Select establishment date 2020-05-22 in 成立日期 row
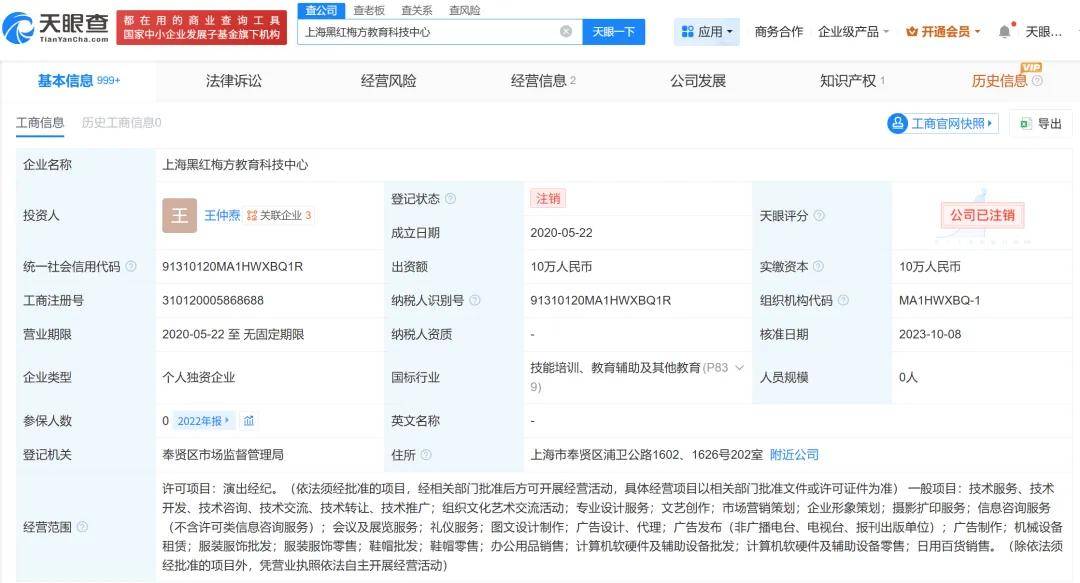The image size is (1080, 583). 561,233
